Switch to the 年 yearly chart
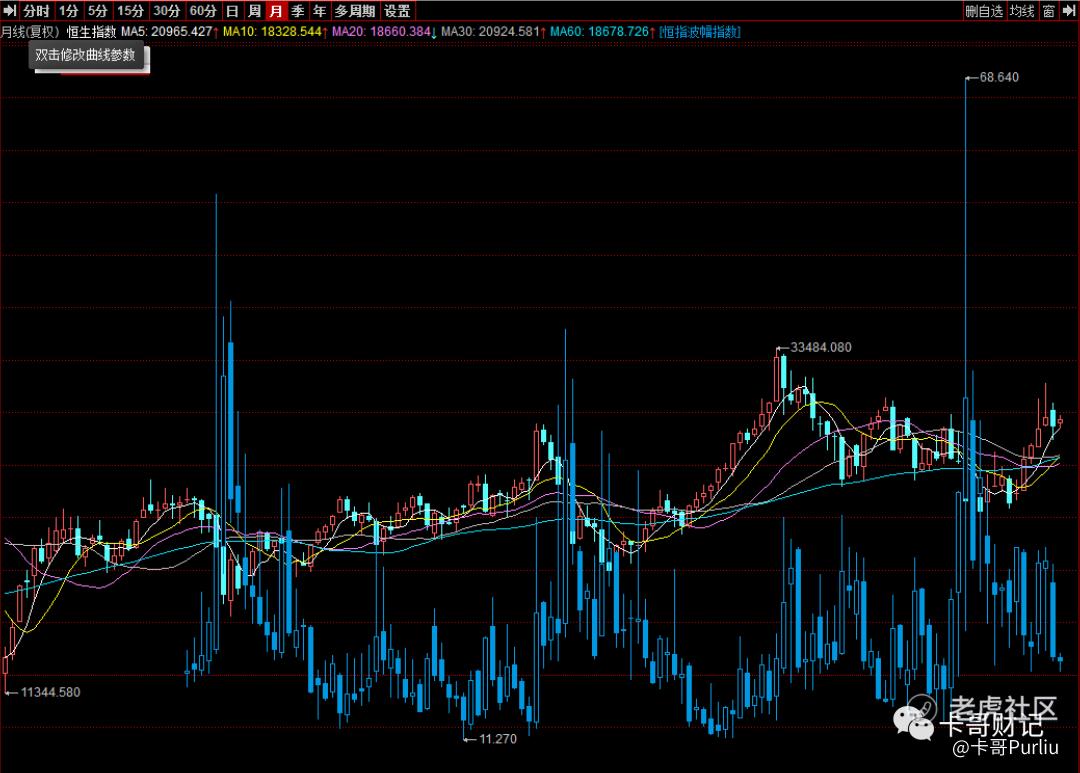The image size is (1080, 773). tap(320, 10)
